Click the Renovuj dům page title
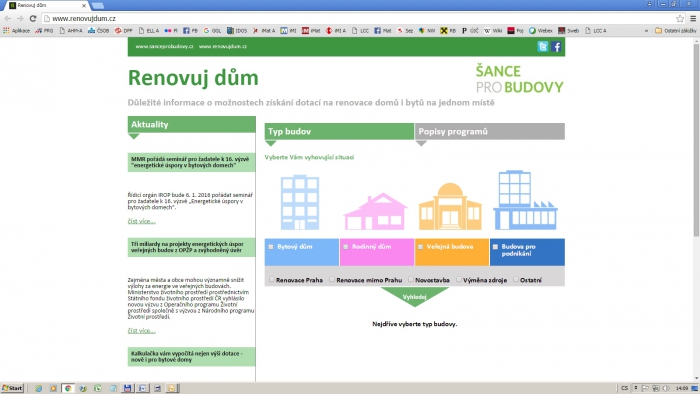This screenshot has width=700, height=394. pos(193,78)
